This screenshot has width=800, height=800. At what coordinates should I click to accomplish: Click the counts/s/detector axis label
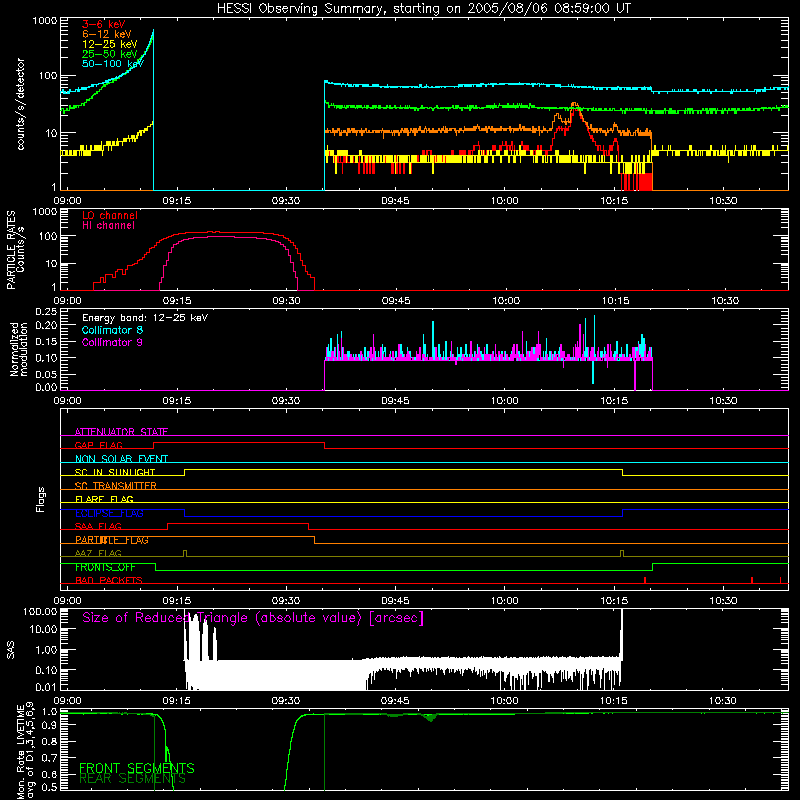20,104
